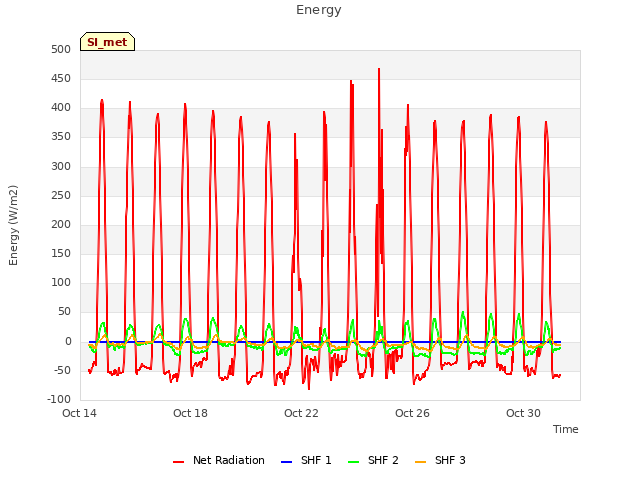Click the orange SHF 3 legend swatch
Viewport: 640px width, 480px height.
(x=420, y=462)
